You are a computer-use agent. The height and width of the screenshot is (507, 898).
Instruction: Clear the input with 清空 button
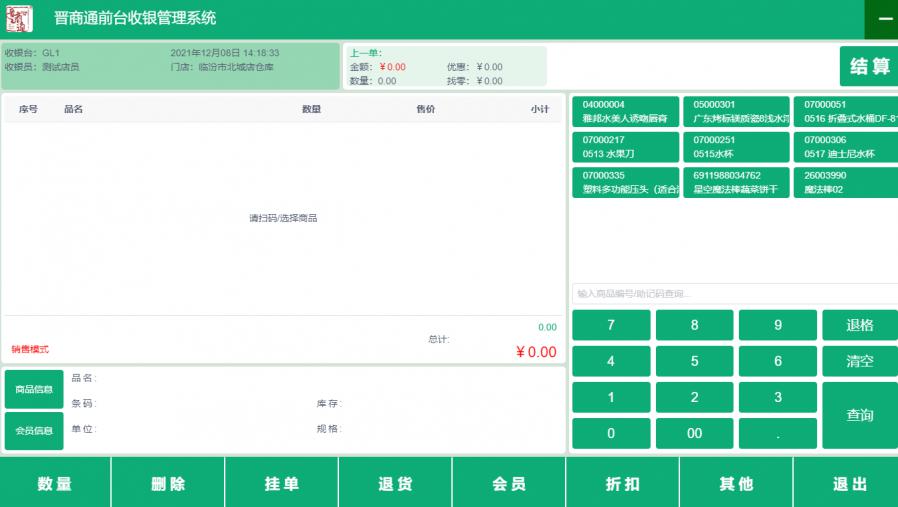point(859,361)
